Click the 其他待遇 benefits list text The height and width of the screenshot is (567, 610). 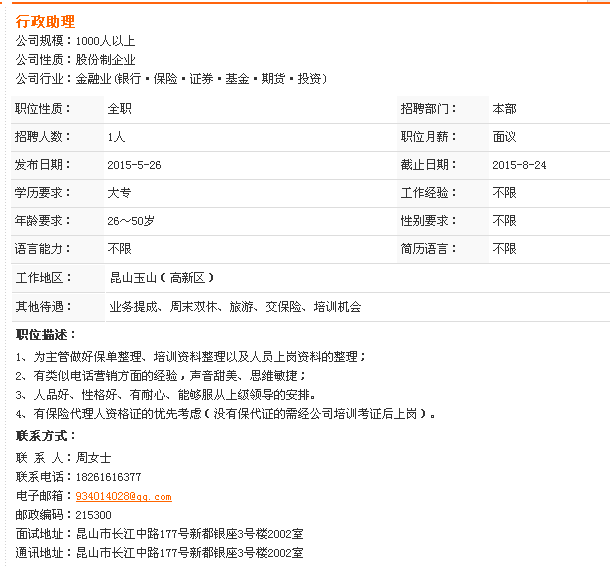[235, 307]
